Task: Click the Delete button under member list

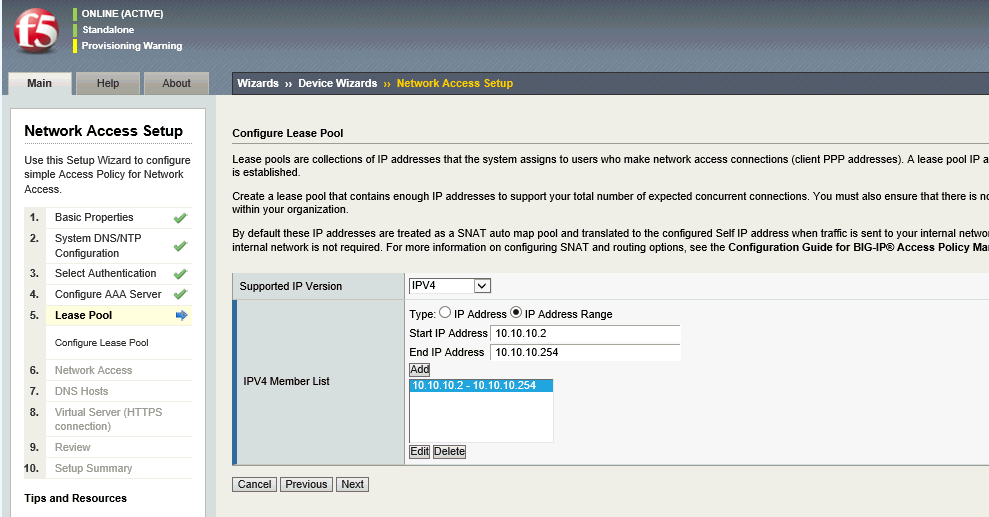Action: (449, 452)
